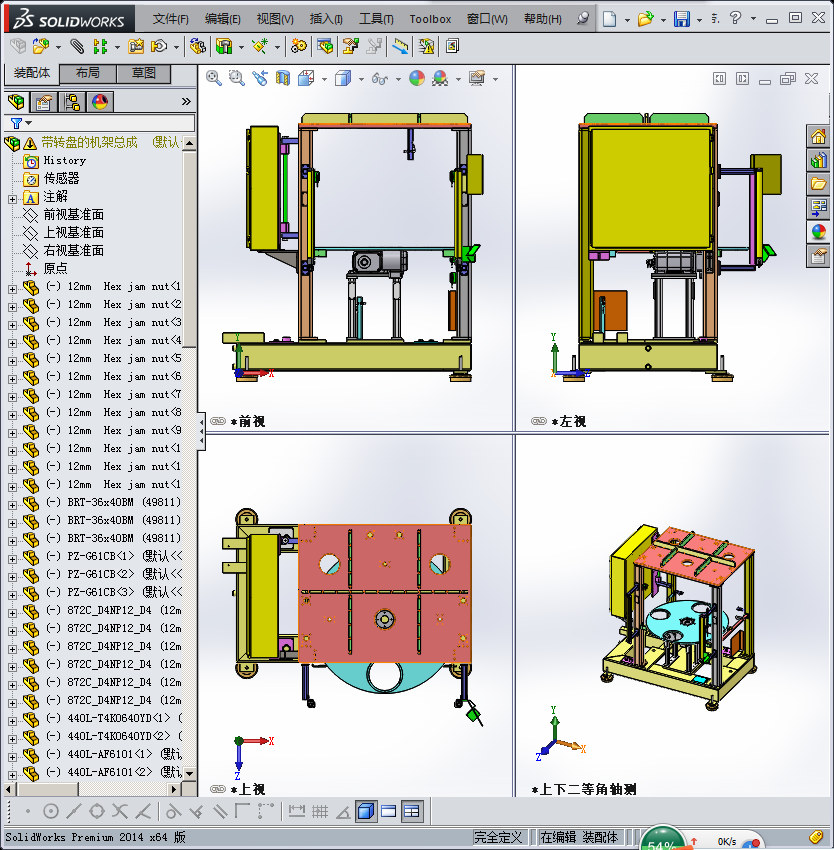Screen dimensions: 834x850
Task: Select the FeatureManager design tree tab icon
Action: point(16,101)
